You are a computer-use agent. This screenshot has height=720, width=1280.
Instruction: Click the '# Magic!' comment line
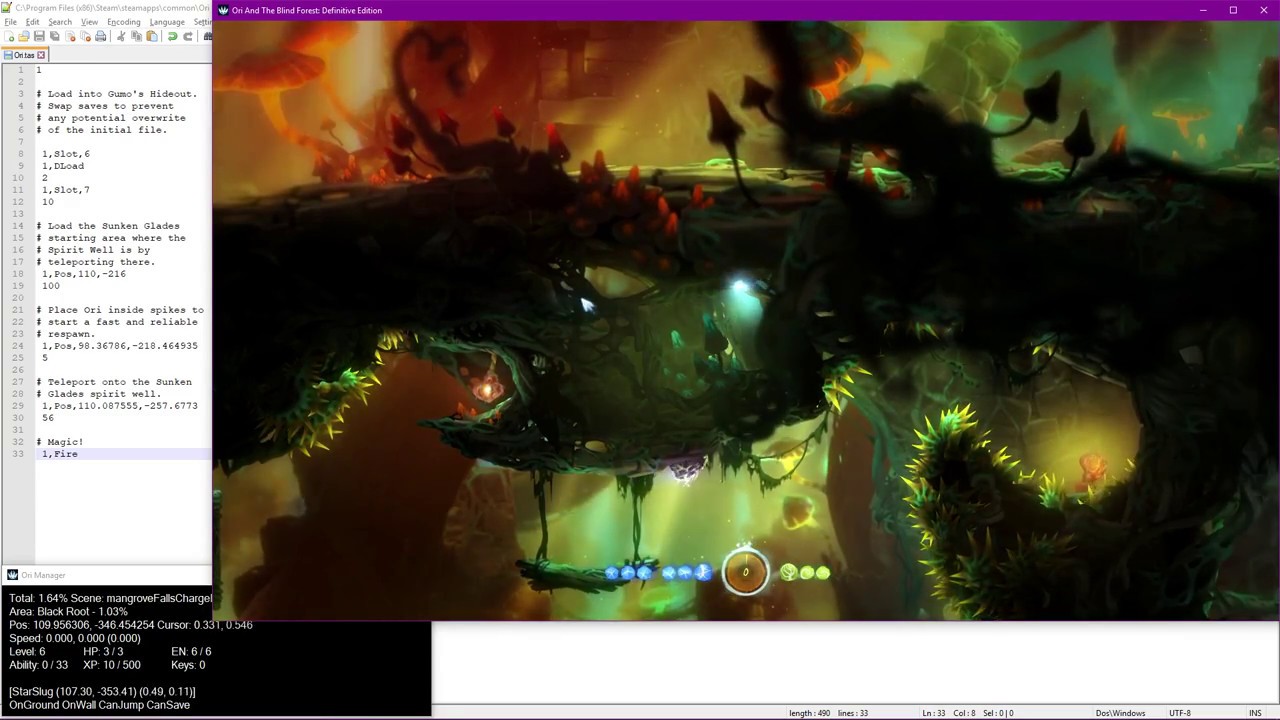(x=60, y=442)
